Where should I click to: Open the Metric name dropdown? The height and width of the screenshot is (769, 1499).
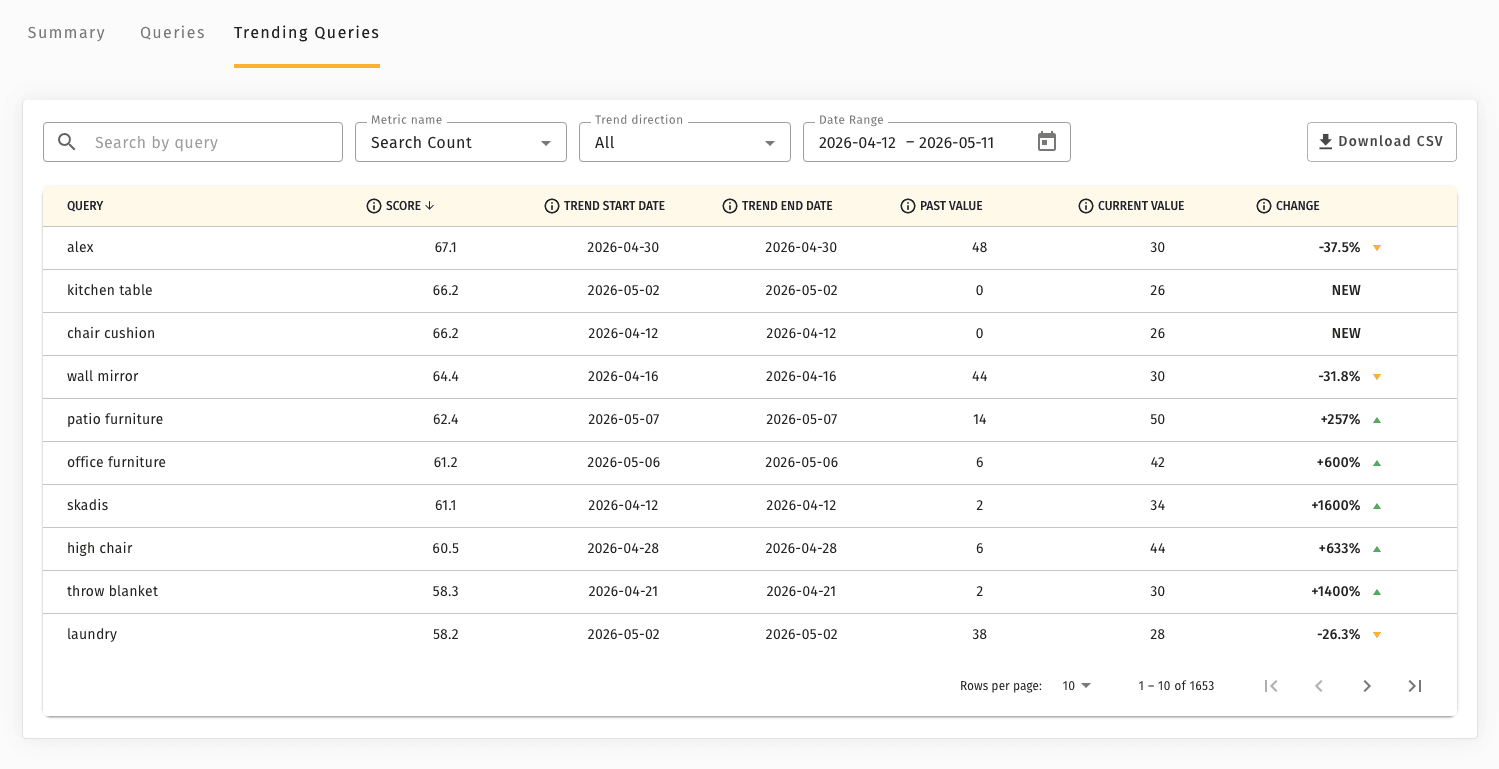[x=461, y=142]
